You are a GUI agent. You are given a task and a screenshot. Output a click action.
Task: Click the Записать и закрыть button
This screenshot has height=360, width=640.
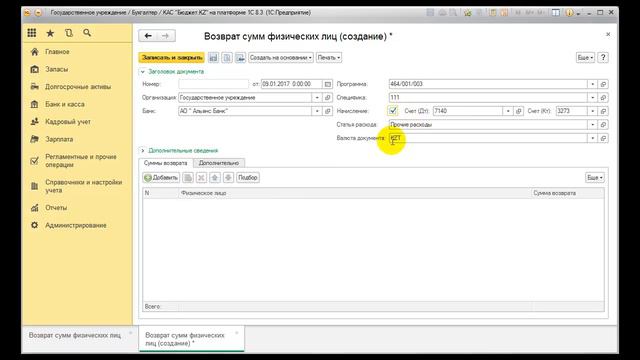[172, 58]
